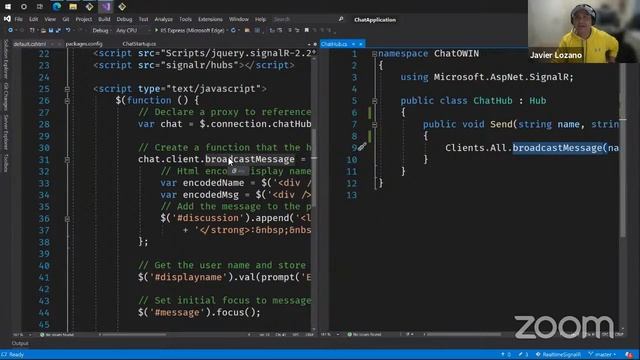Open the Test menu
The width and height of the screenshot is (640, 360).
(x=143, y=19)
